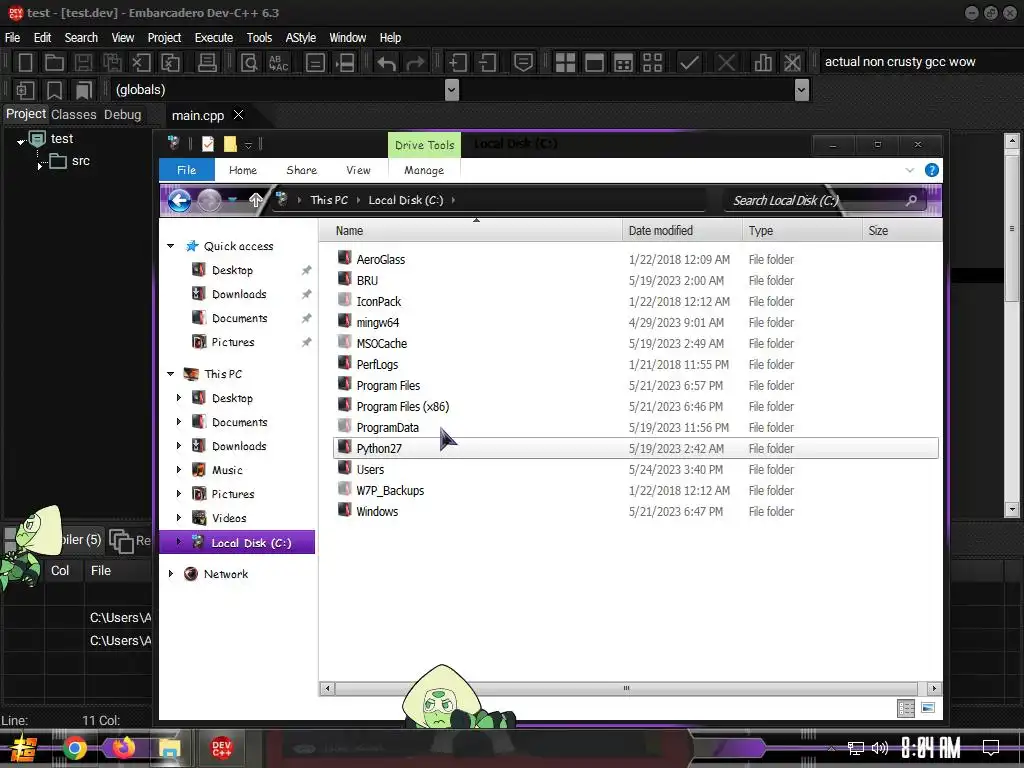Click the Delete Profiling Information icon
This screenshot has height=768, width=1024.
pyautogui.click(x=792, y=63)
